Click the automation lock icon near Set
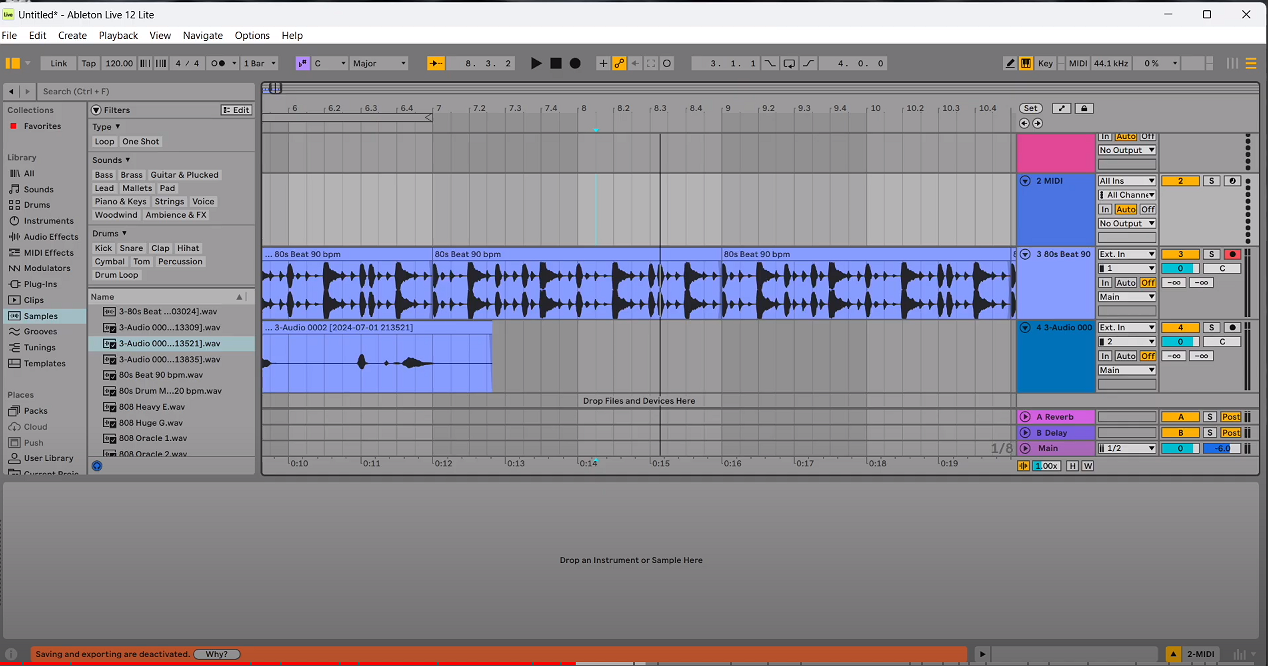 (x=1084, y=108)
